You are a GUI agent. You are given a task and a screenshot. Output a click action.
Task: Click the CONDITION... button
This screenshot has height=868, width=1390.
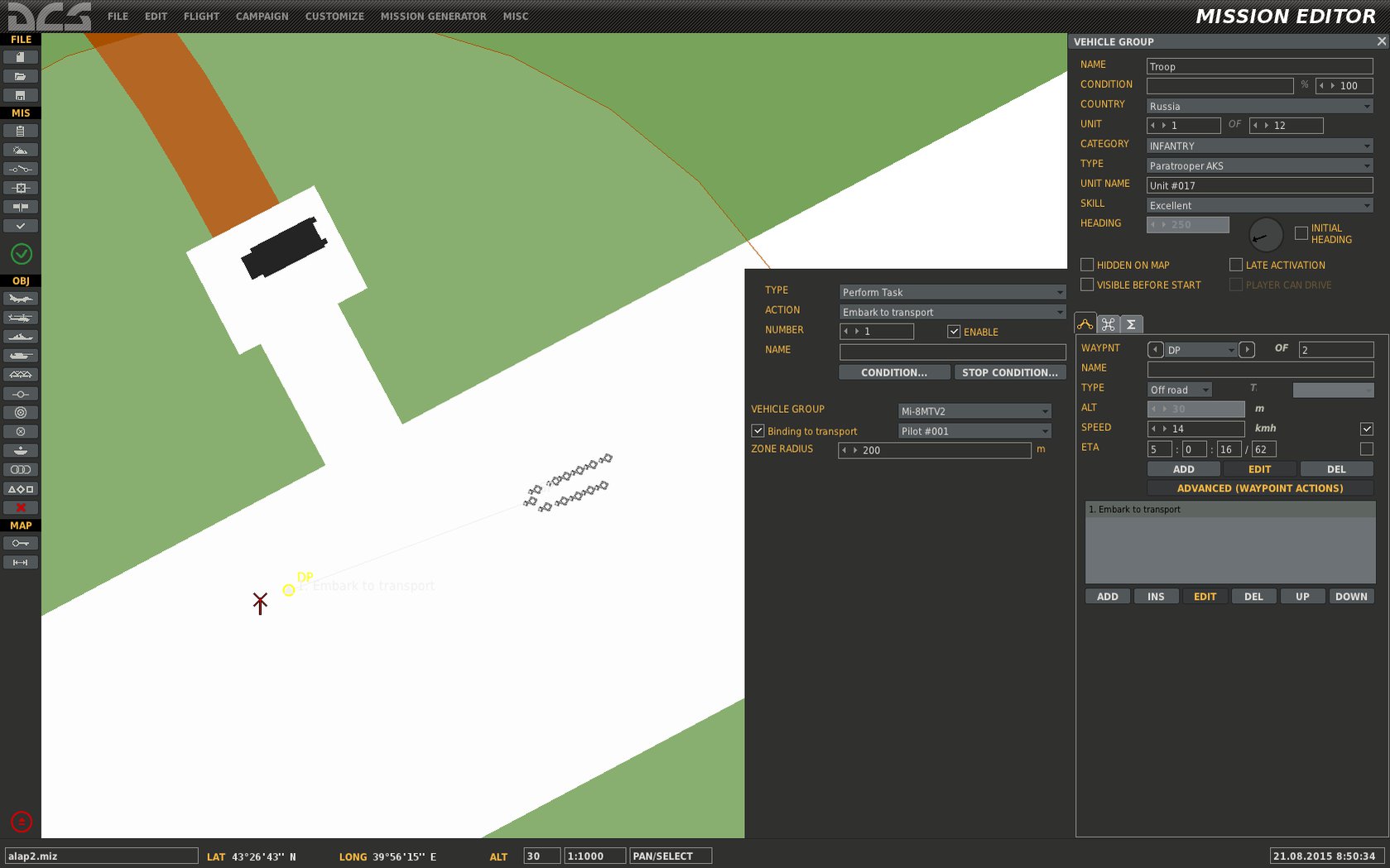894,372
